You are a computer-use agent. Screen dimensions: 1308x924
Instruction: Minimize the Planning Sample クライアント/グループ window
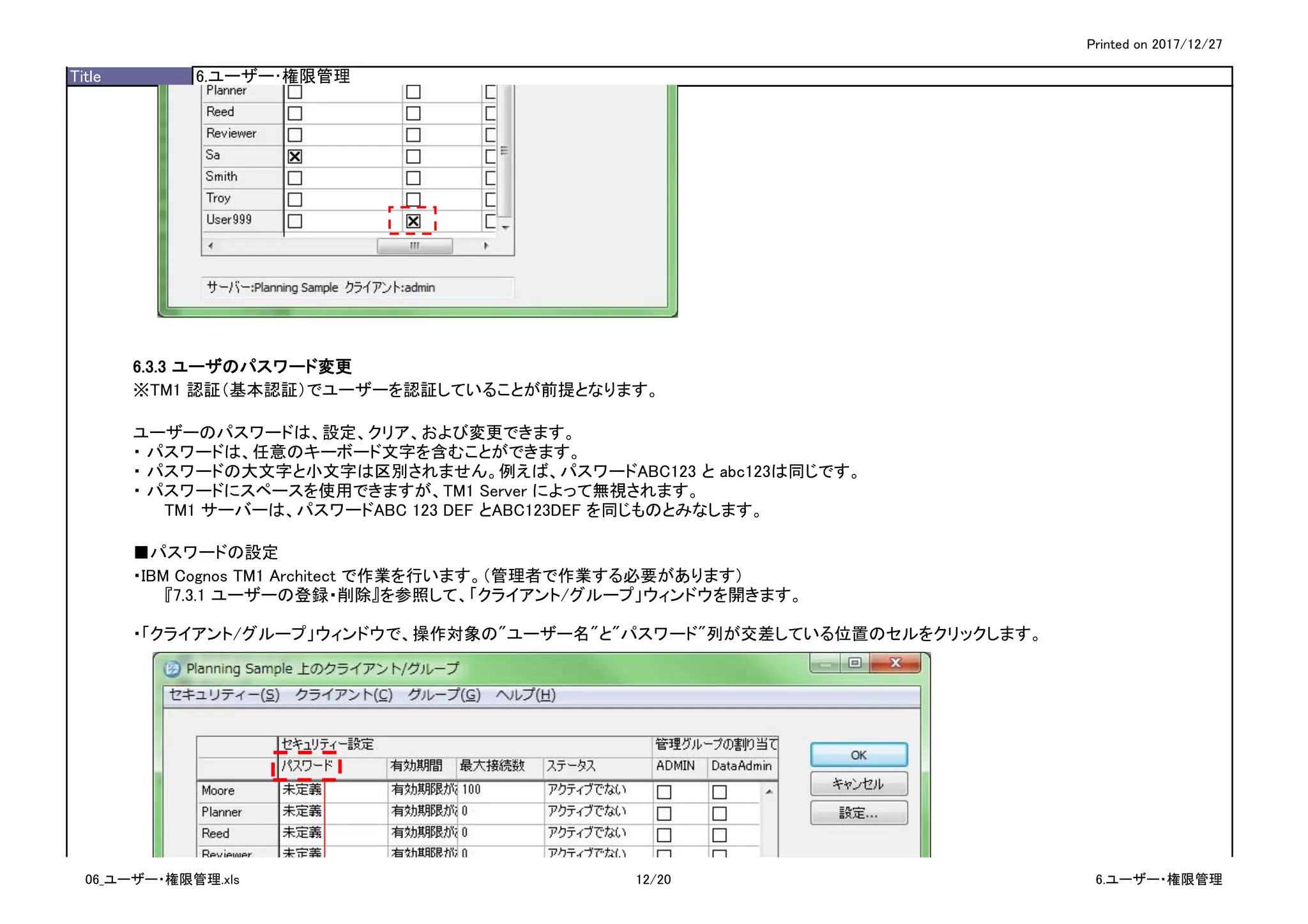pyautogui.click(x=825, y=664)
